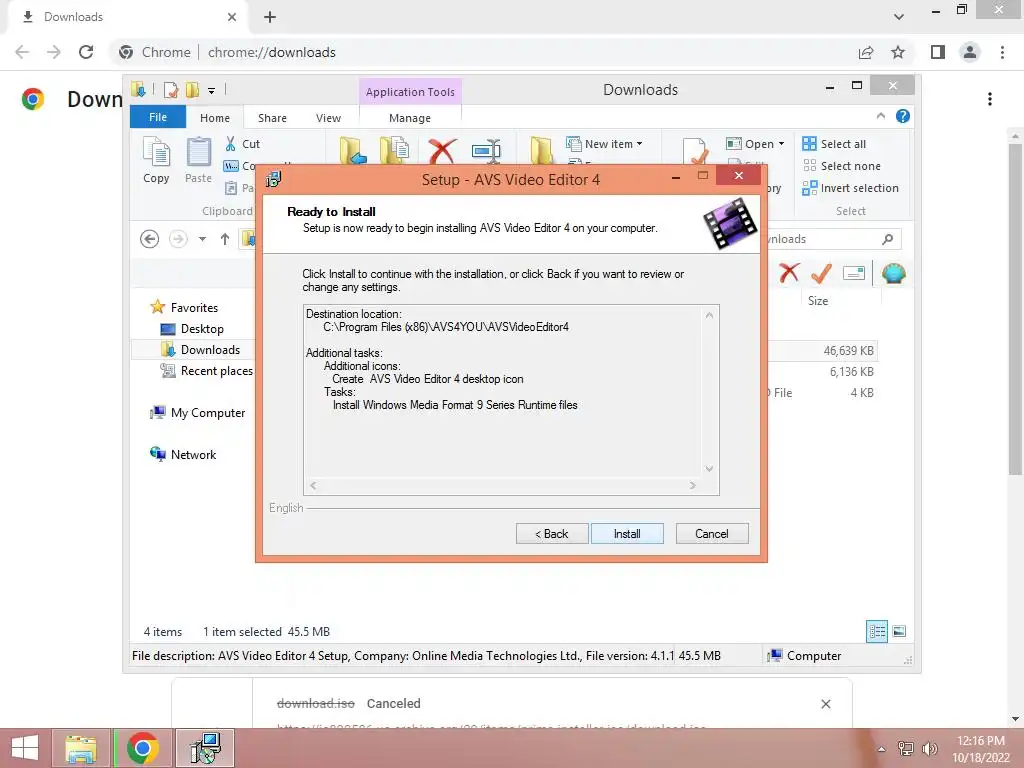Screen dimensions: 1024x768
Task: Click the Rename icon in the ribbon
Action: pos(487,151)
